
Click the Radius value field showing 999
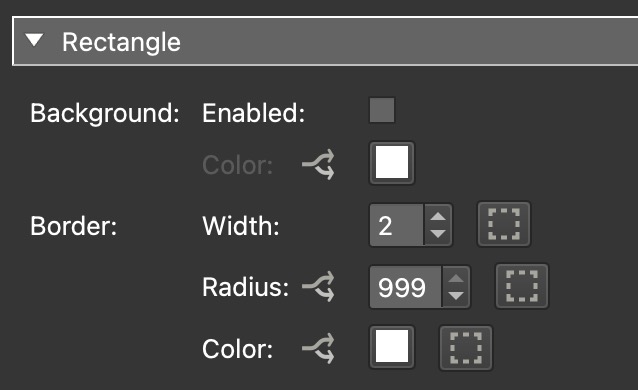[406, 287]
